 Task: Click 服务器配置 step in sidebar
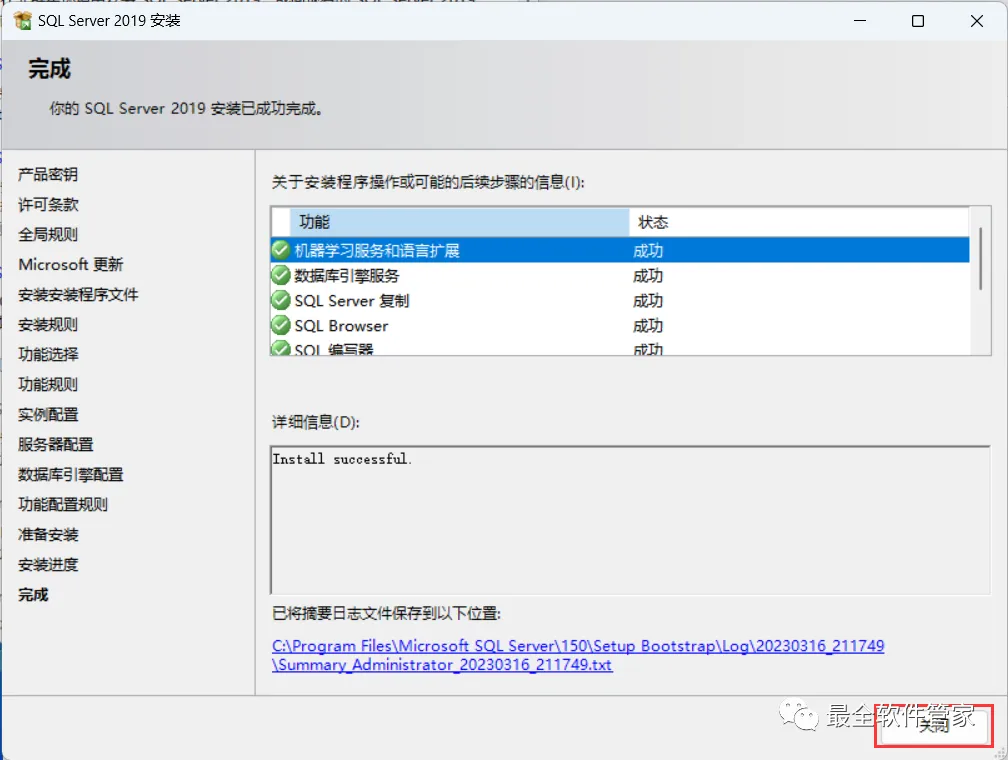pyautogui.click(x=56, y=444)
